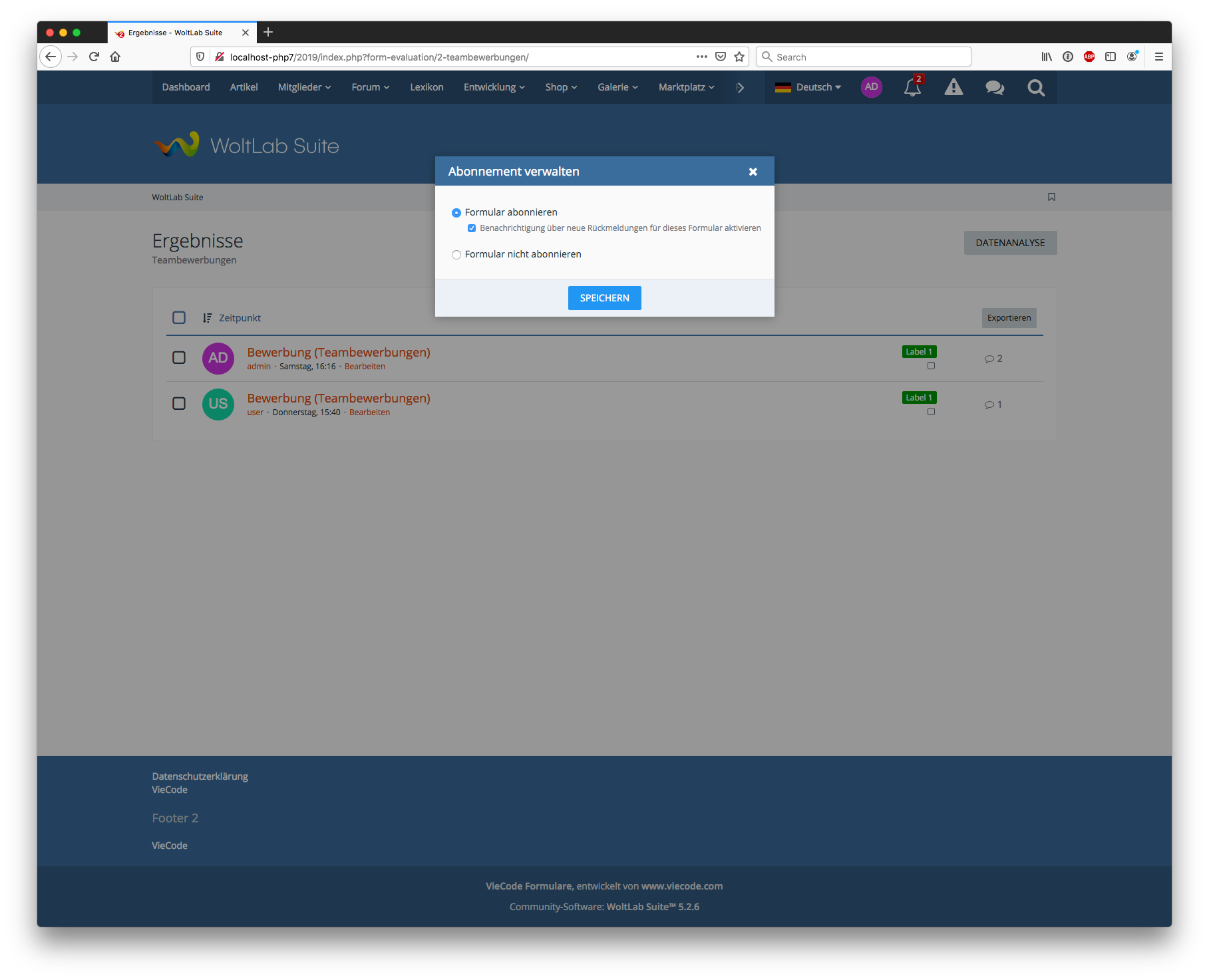1209x980 pixels.
Task: Expand the Mitglieder menu
Action: tap(304, 87)
